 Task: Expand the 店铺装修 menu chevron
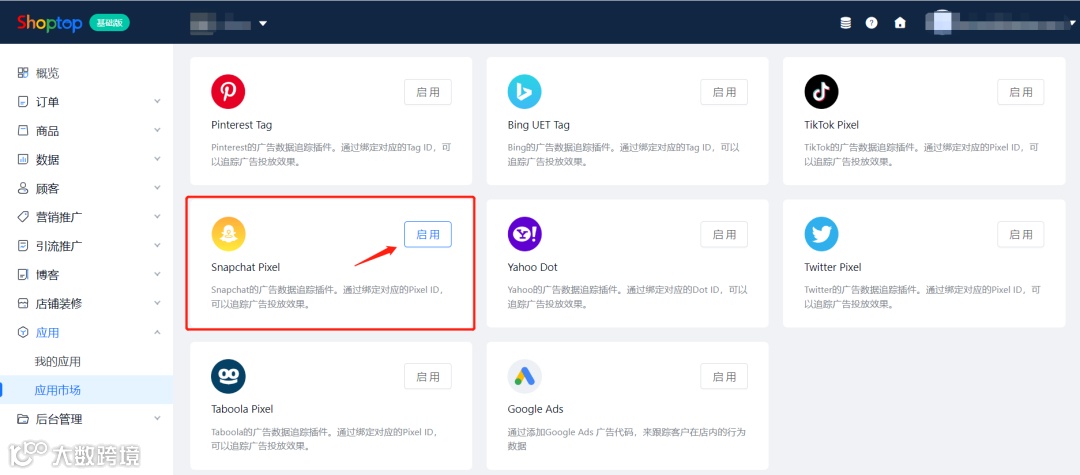coord(157,304)
